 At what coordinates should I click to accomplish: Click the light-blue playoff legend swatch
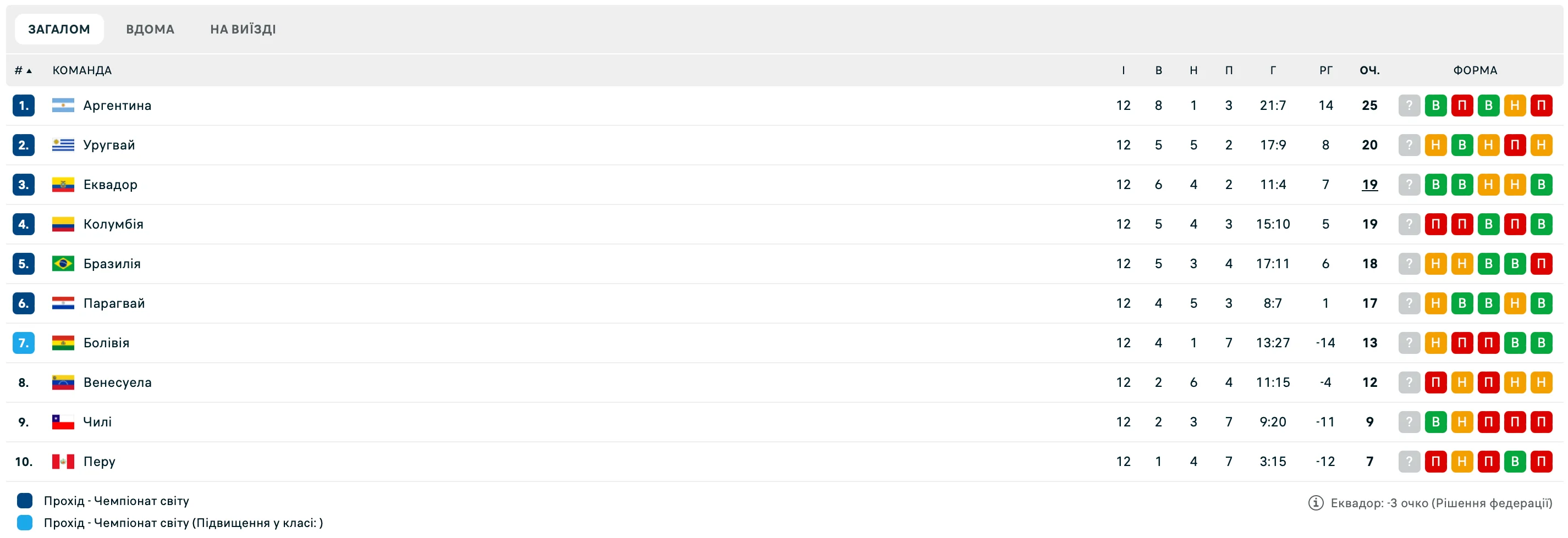[25, 523]
